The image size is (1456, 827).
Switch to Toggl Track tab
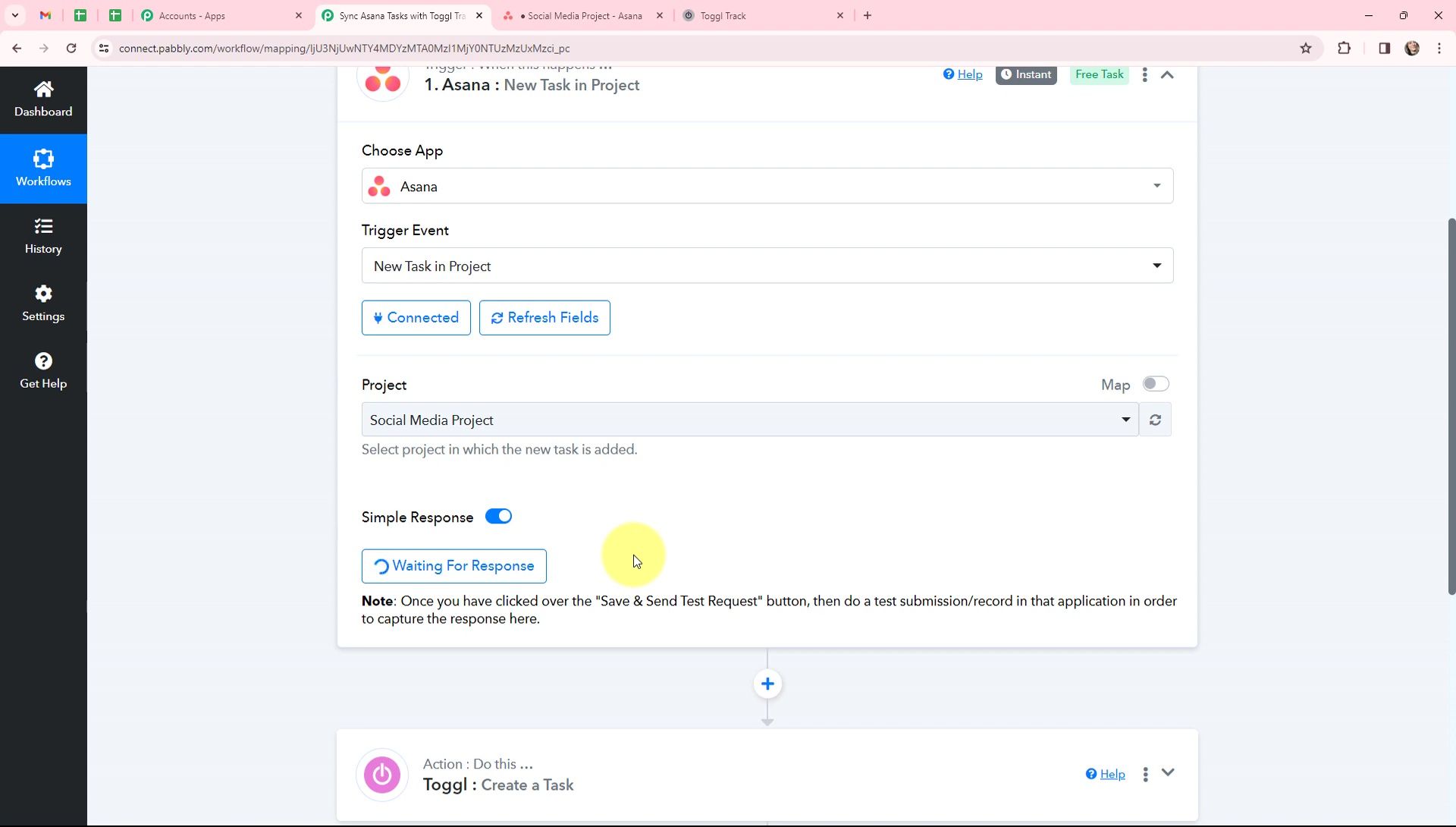click(x=762, y=15)
